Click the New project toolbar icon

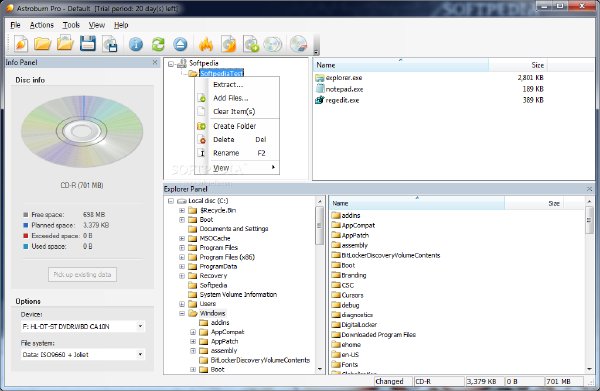click(21, 44)
